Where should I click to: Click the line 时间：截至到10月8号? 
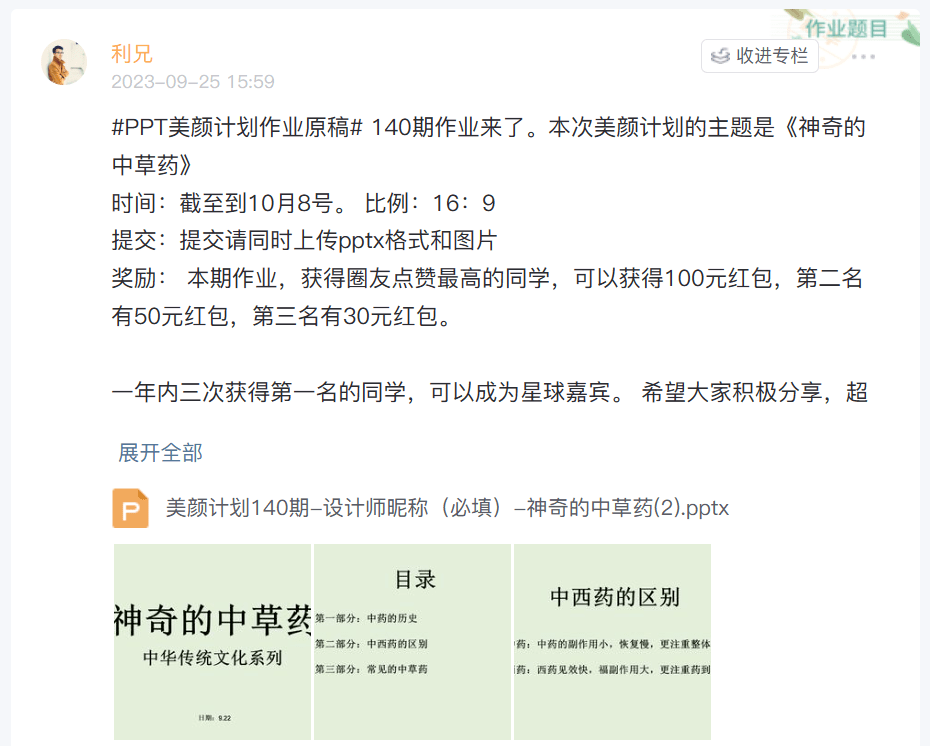231,203
